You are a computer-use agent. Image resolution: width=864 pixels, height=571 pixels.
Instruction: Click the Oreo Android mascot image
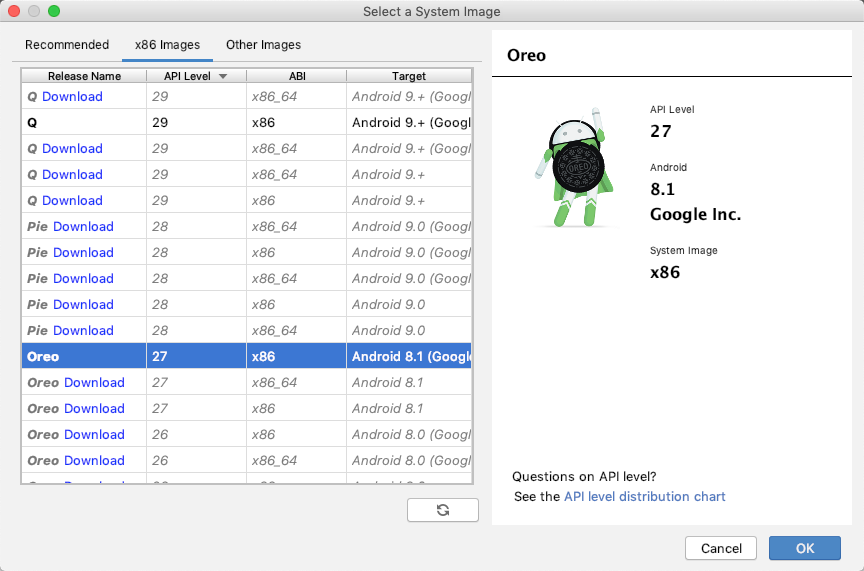575,167
